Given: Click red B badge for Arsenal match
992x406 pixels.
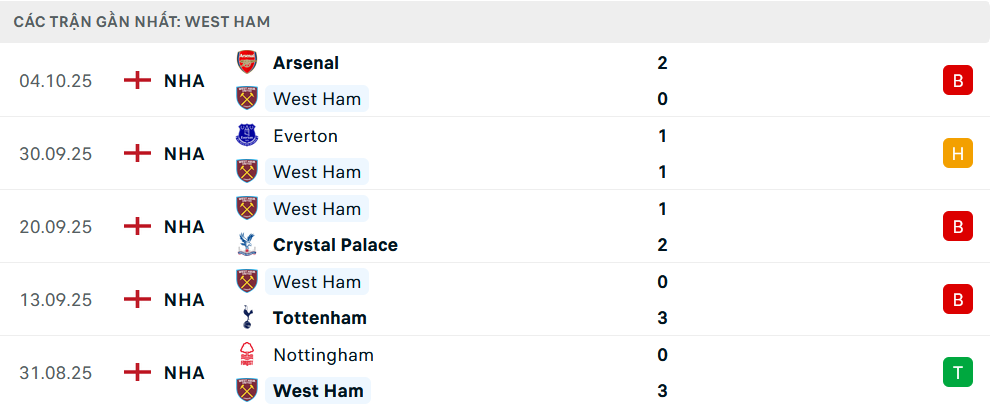Looking at the screenshot, I should (957, 81).
